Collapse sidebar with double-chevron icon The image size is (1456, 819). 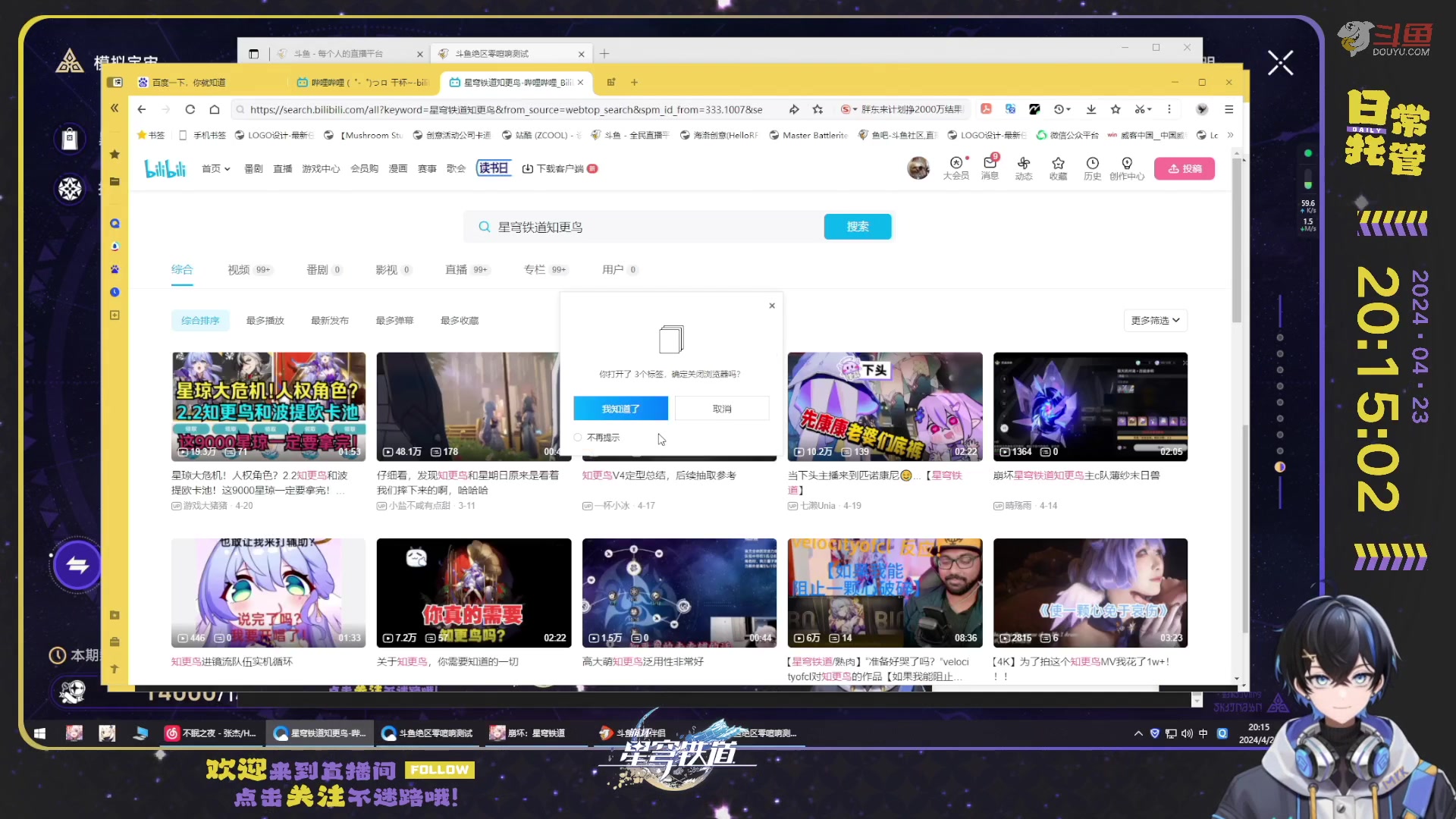pyautogui.click(x=115, y=108)
